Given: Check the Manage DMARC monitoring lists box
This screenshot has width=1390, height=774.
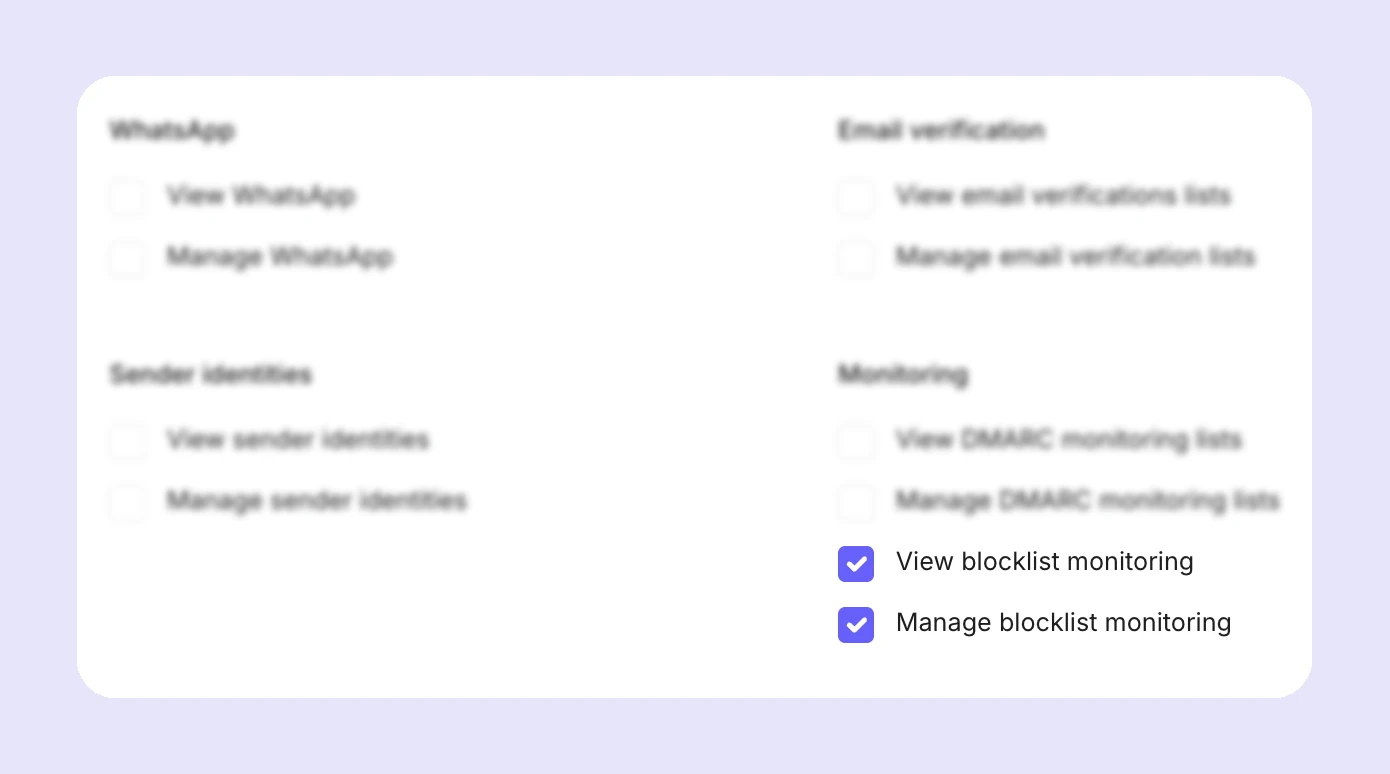Looking at the screenshot, I should click(x=856, y=502).
